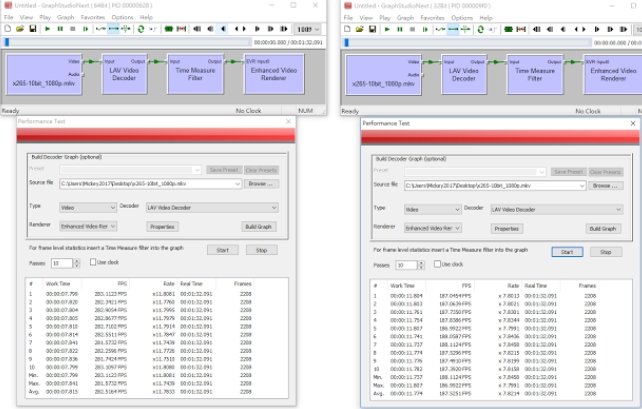This screenshot has width=642, height=409.
Task: Play the graph in the 32Bit window
Action: click(x=387, y=29)
